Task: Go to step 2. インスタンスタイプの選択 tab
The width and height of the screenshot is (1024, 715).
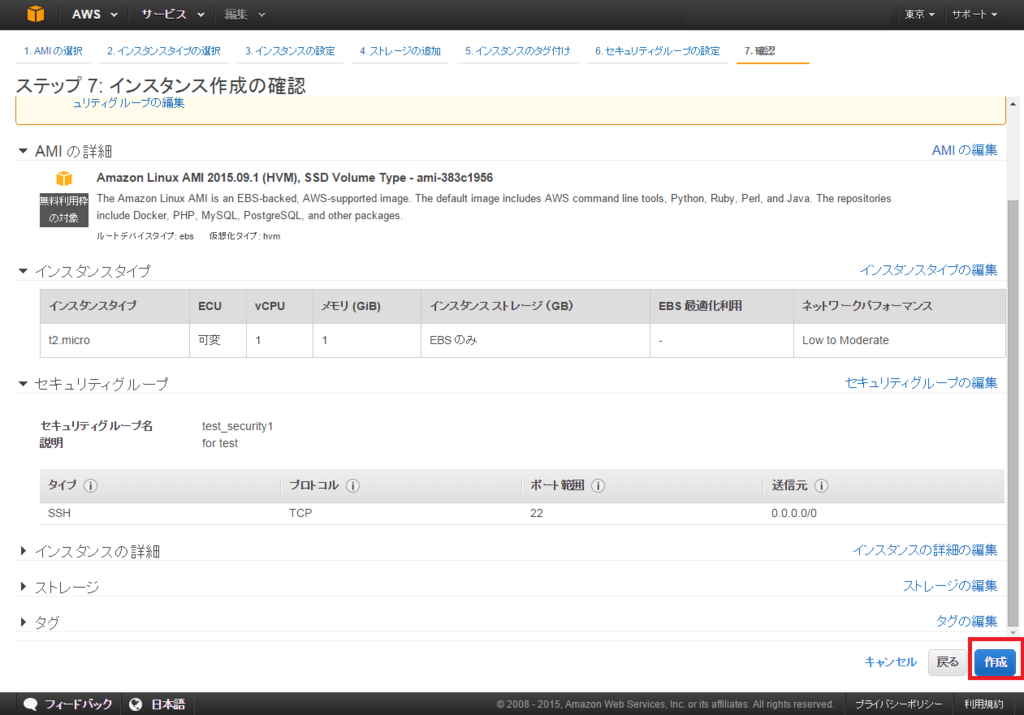Action: [163, 51]
